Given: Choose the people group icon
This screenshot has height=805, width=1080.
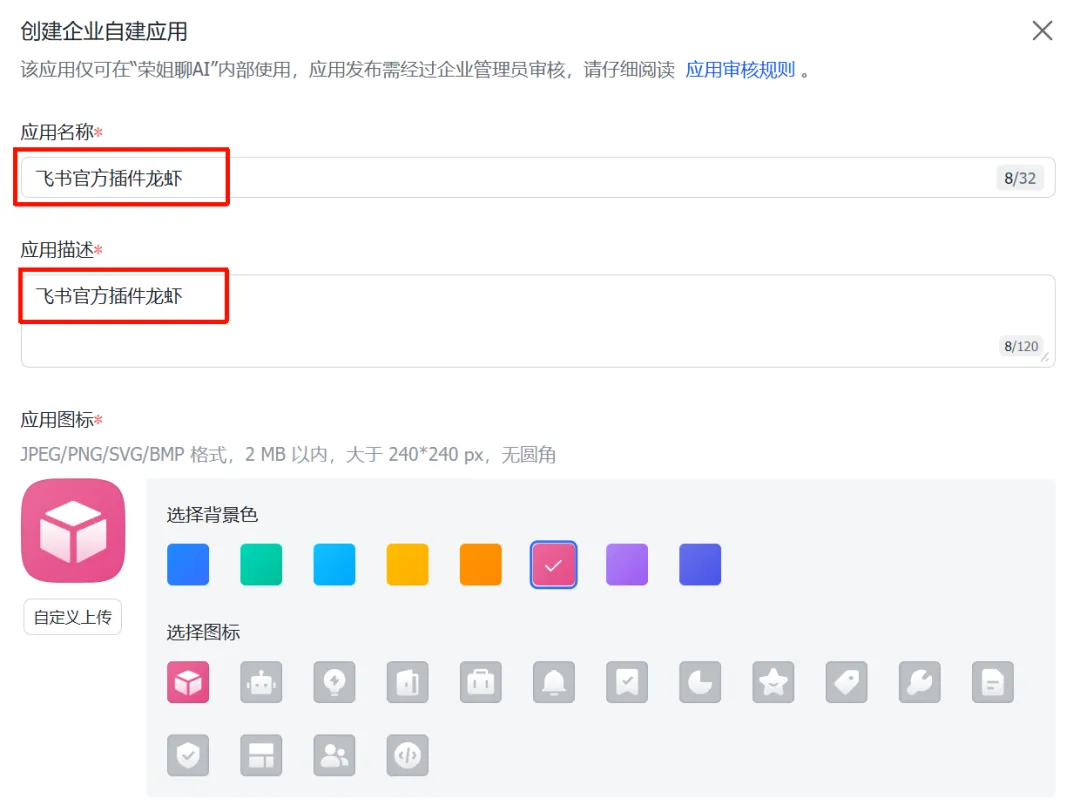Looking at the screenshot, I should (334, 755).
